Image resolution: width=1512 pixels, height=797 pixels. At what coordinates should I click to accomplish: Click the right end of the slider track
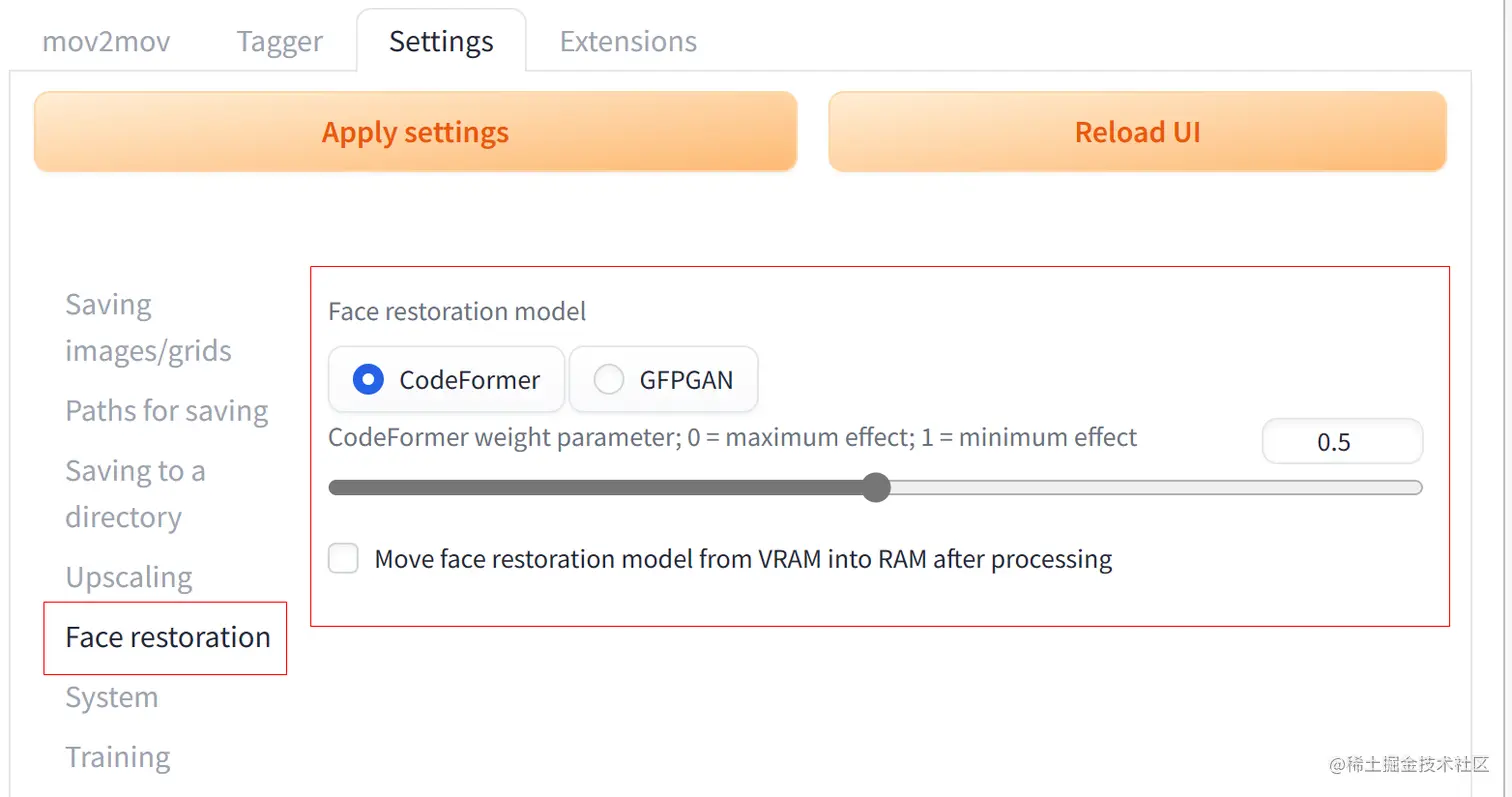coord(1414,488)
